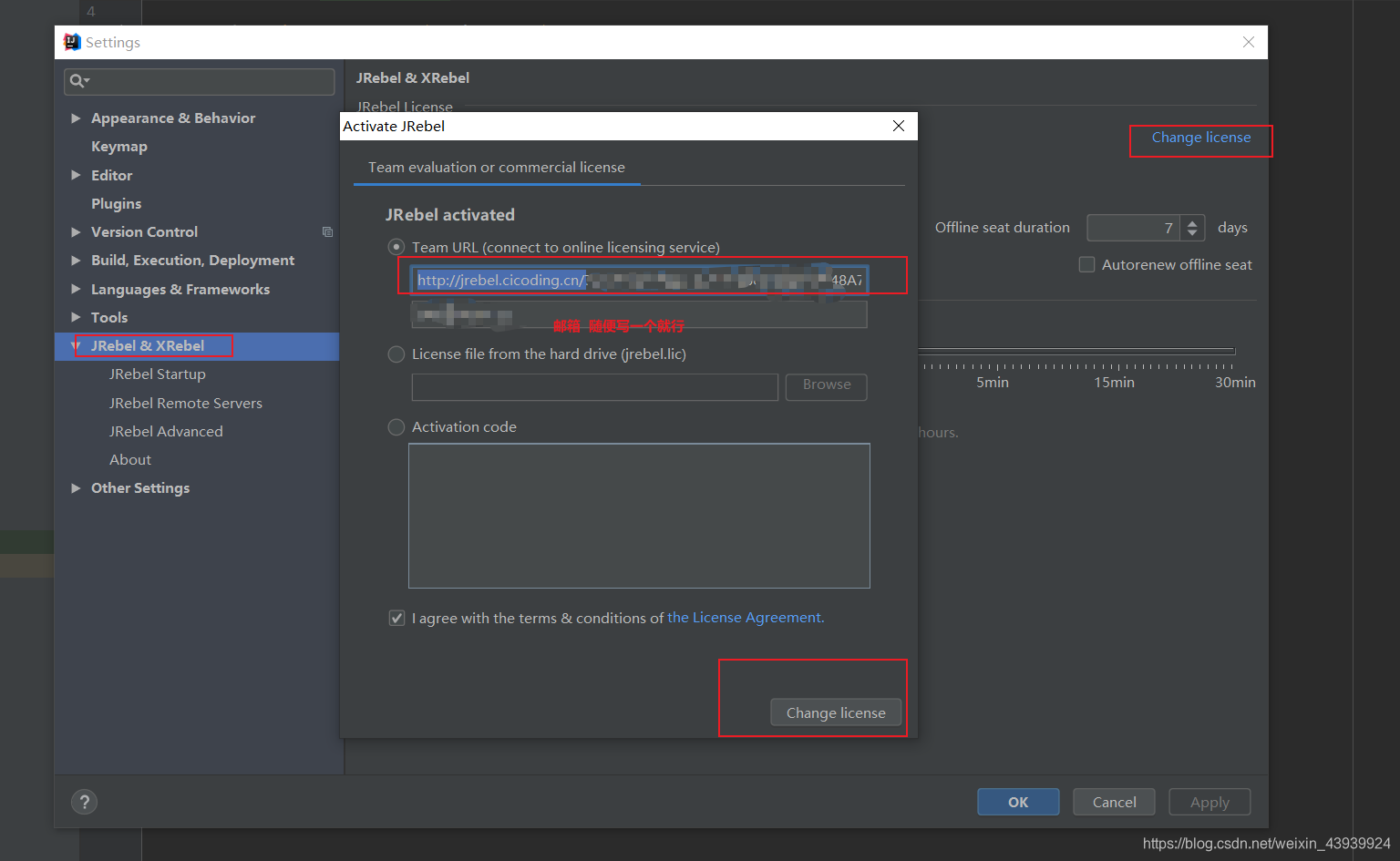Expand the Tools settings node
The width and height of the screenshot is (1400, 861).
pos(76,317)
